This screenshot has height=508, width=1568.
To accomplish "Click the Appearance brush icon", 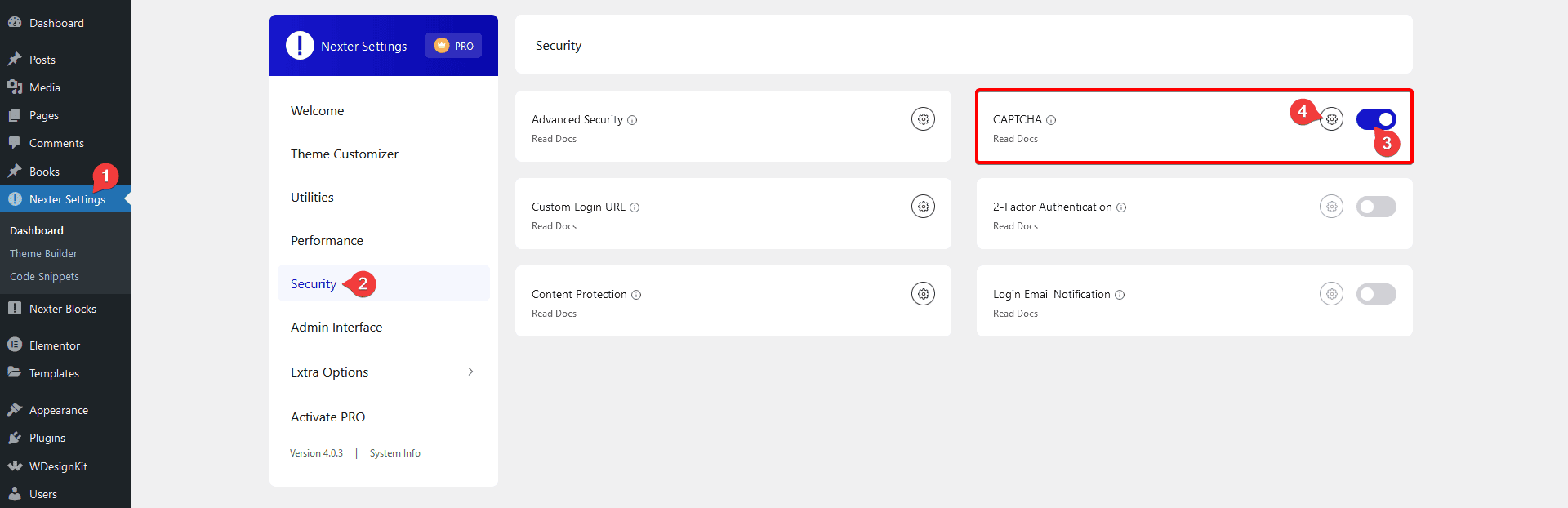I will [x=15, y=409].
